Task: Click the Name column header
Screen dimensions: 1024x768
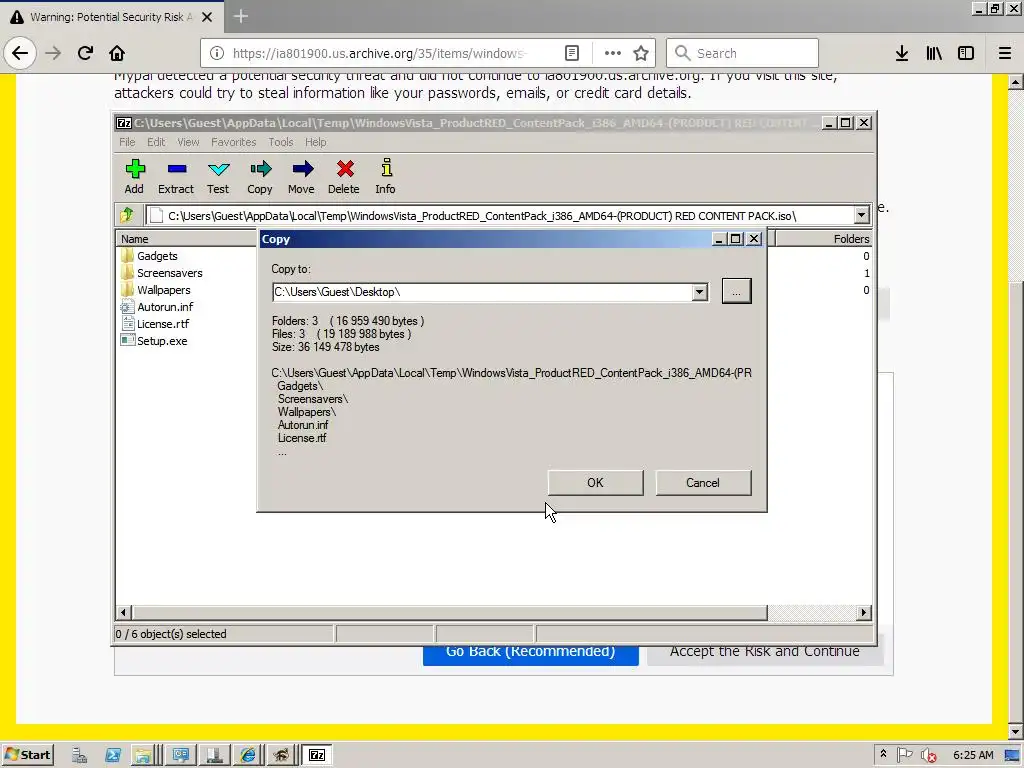Action: coord(187,239)
